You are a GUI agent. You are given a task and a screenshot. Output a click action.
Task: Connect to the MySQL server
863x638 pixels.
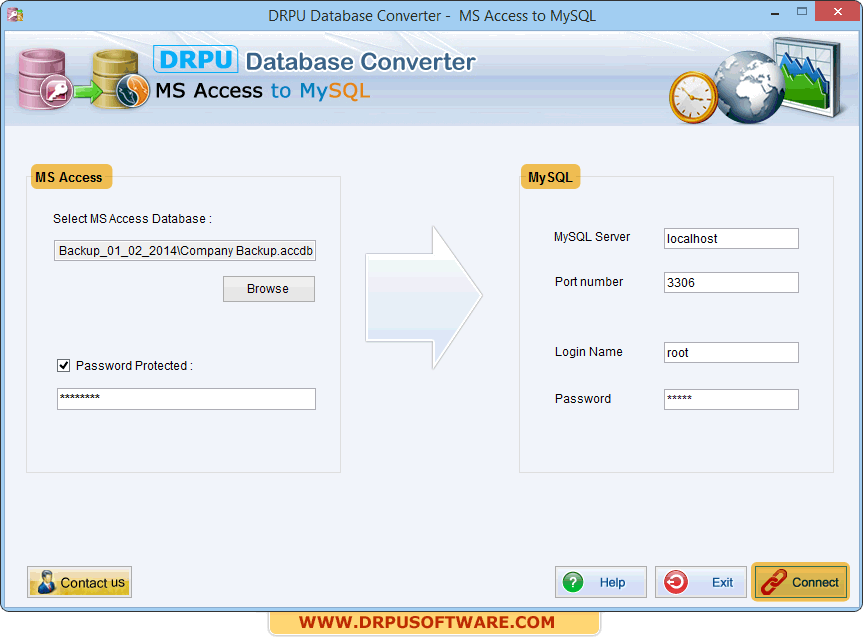pos(800,582)
